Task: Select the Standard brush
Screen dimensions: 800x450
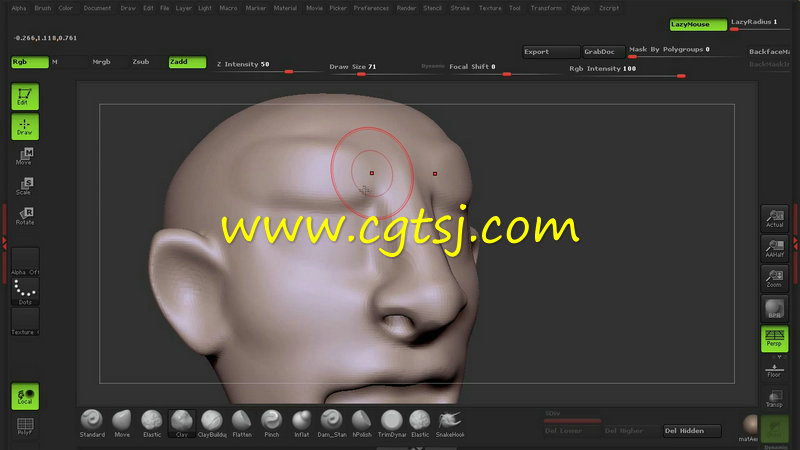Action: [x=92, y=421]
